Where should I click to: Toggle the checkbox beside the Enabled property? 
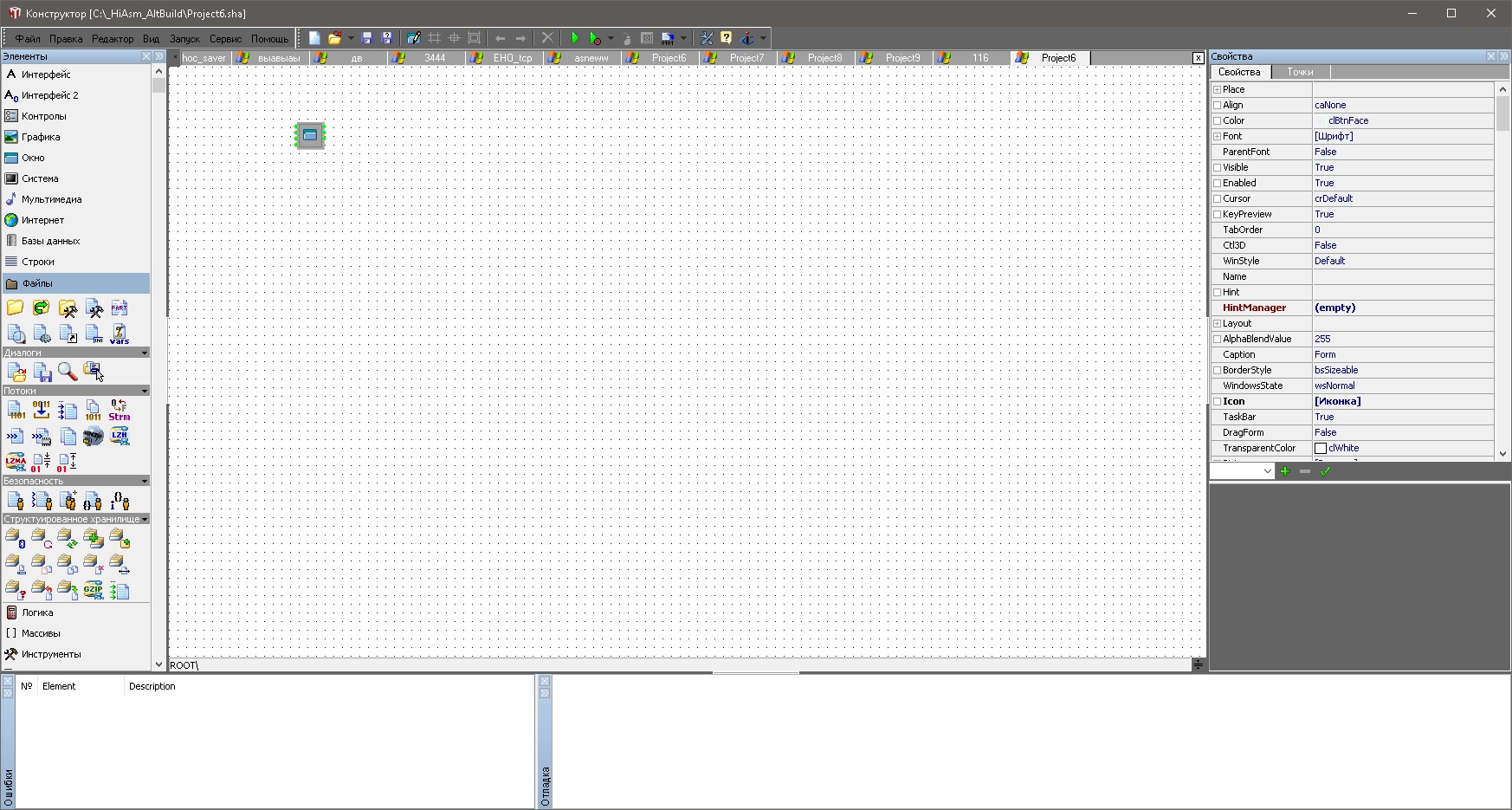pyautogui.click(x=1217, y=183)
